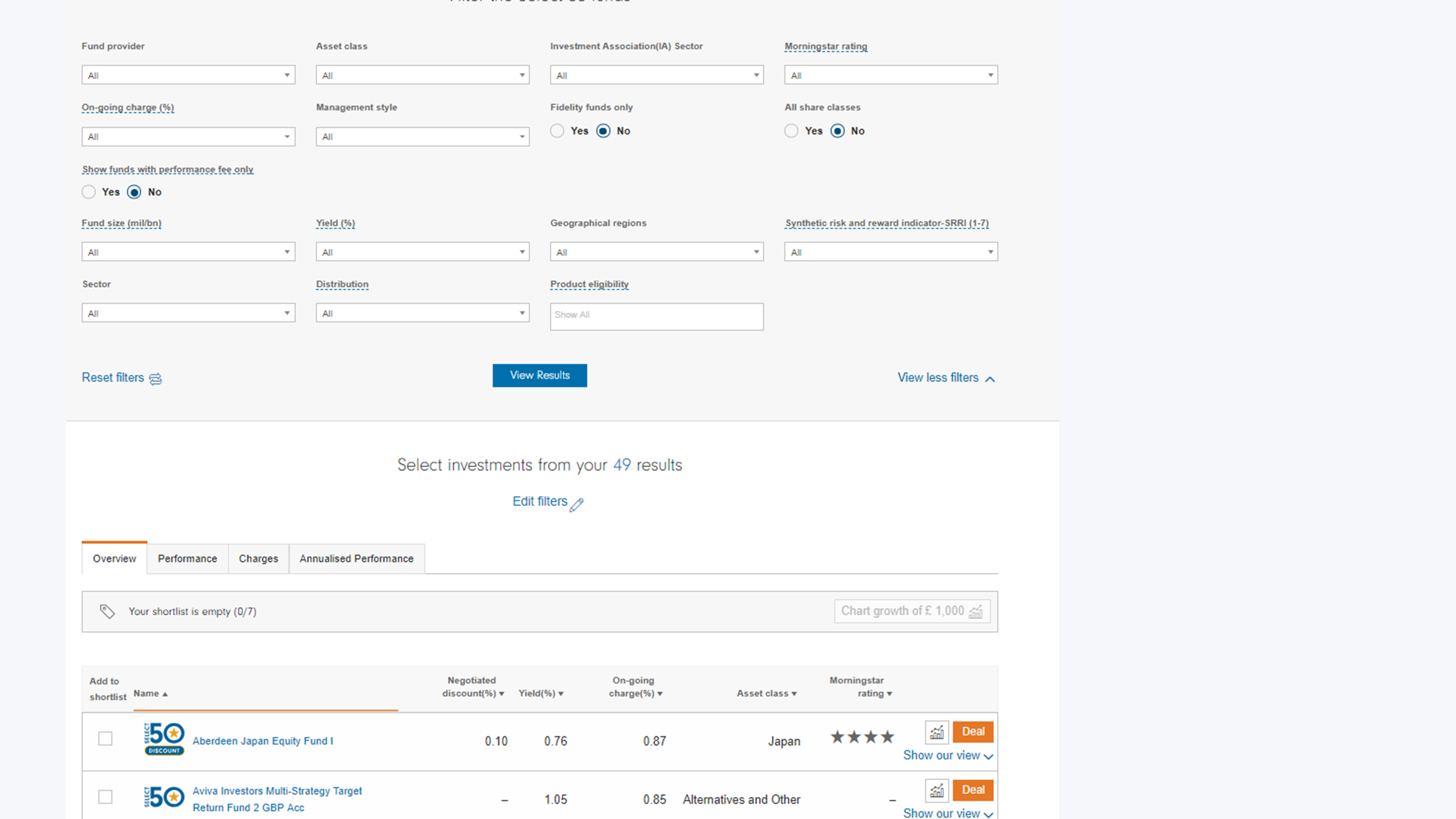This screenshot has height=819, width=1456.
Task: Click the shortlist tag icon
Action: (x=107, y=612)
